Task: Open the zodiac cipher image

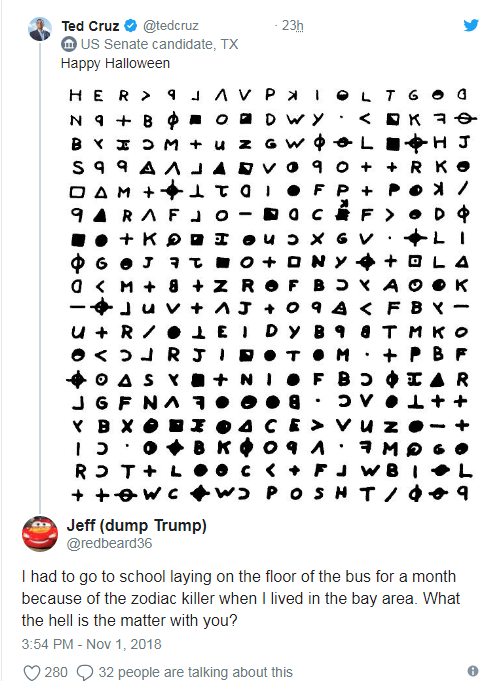Action: 272,295
